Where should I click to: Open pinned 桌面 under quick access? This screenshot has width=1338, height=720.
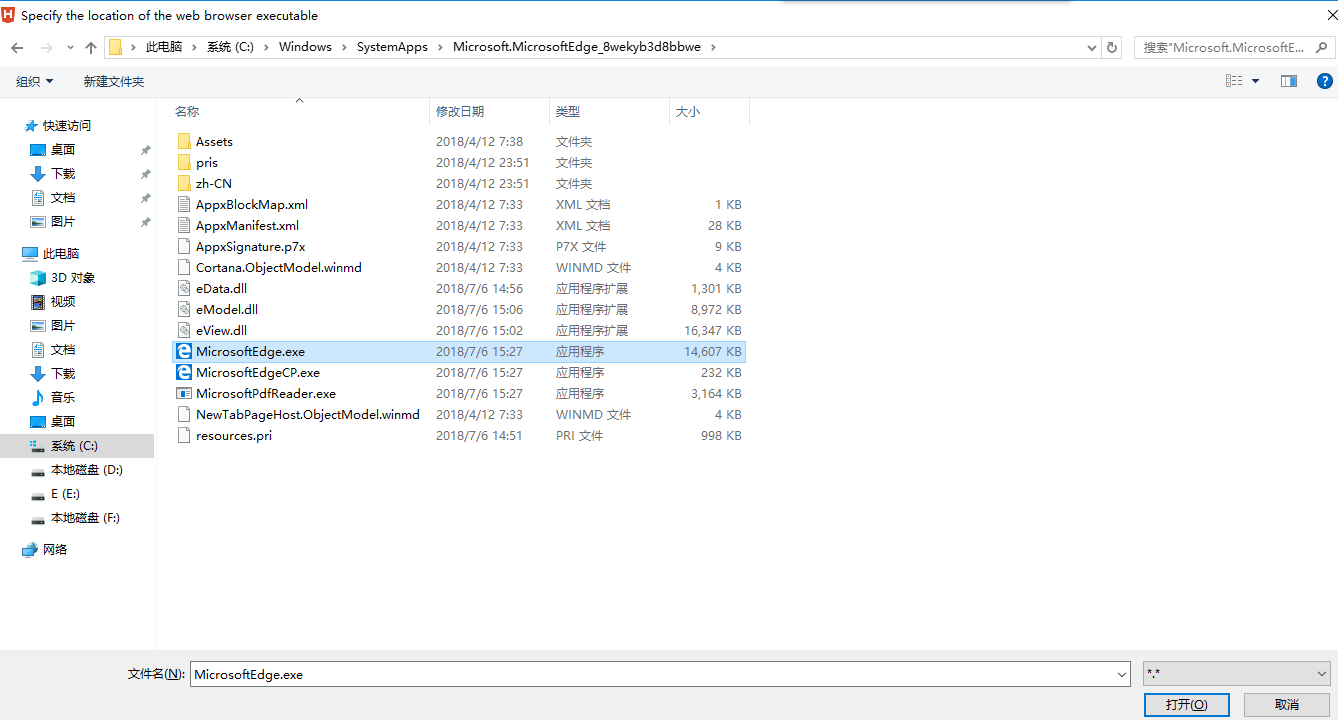pyautogui.click(x=63, y=149)
